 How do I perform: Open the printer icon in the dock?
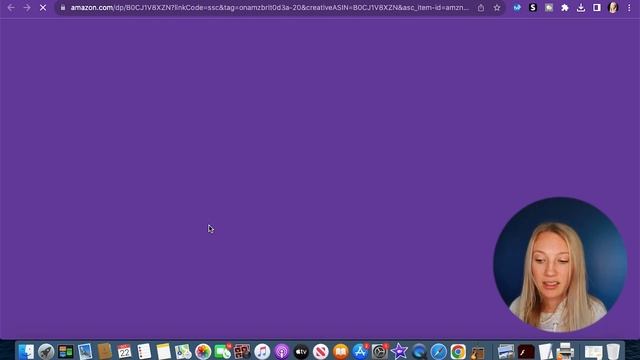[565, 351]
